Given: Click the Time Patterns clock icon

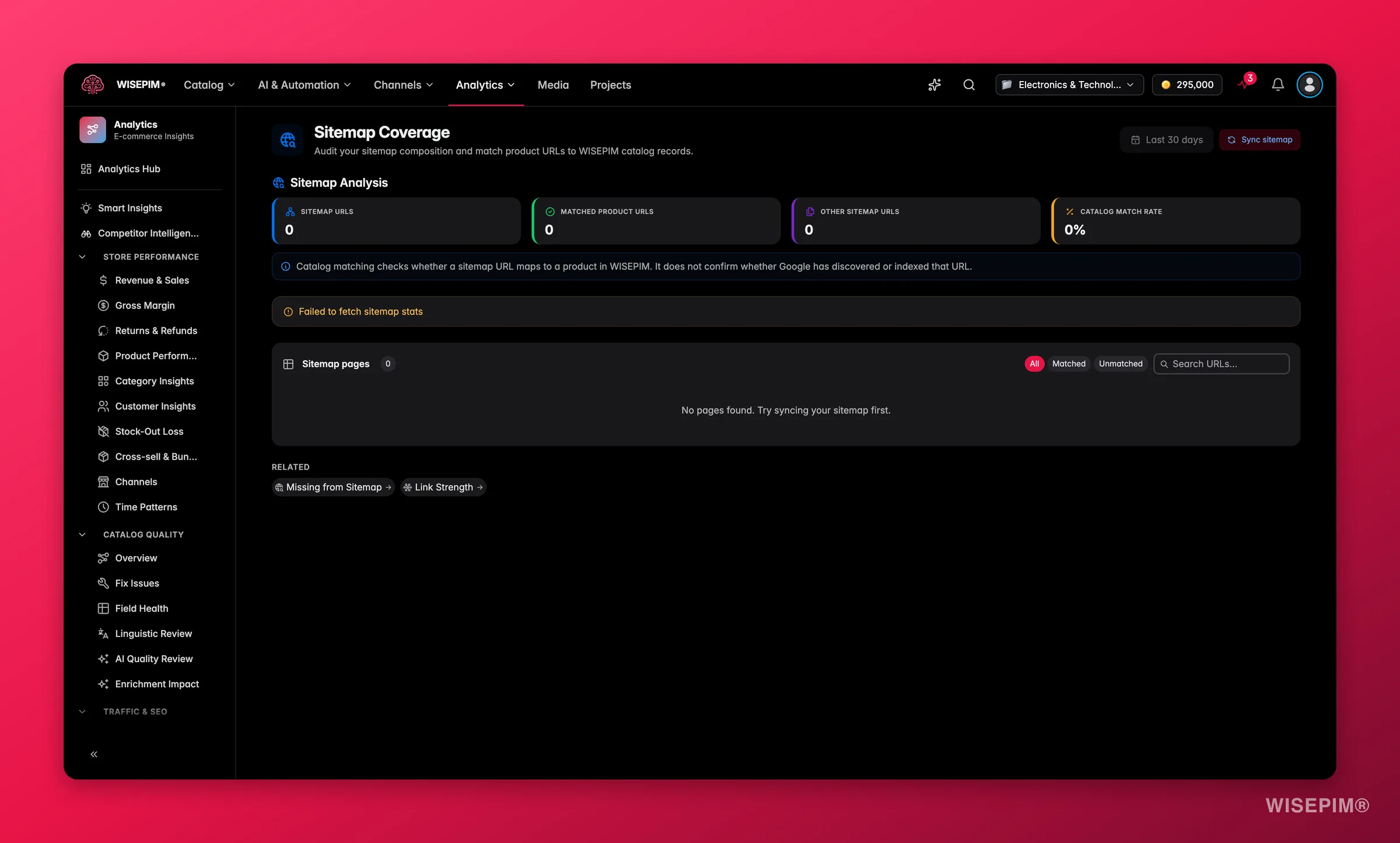Looking at the screenshot, I should coord(103,507).
